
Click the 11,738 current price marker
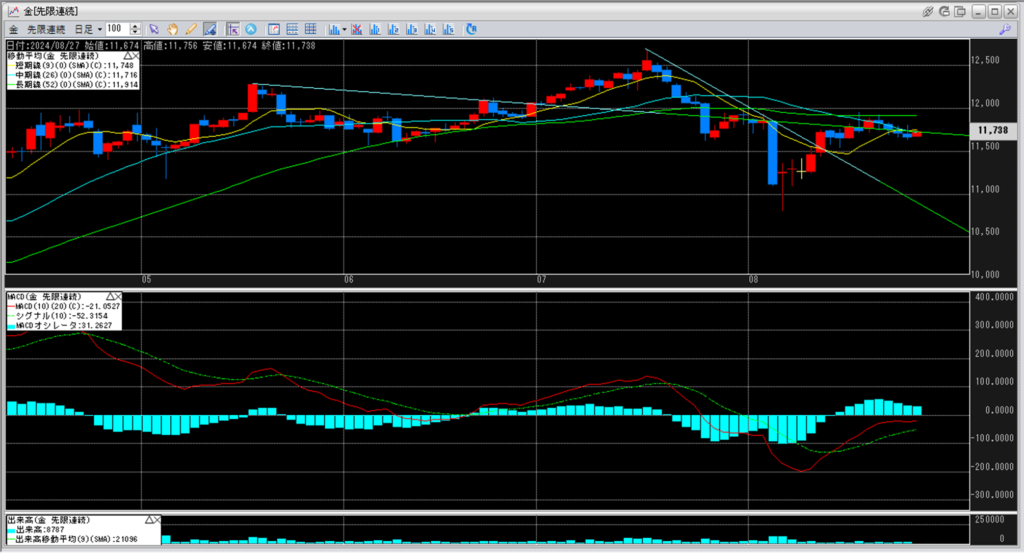tap(992, 131)
